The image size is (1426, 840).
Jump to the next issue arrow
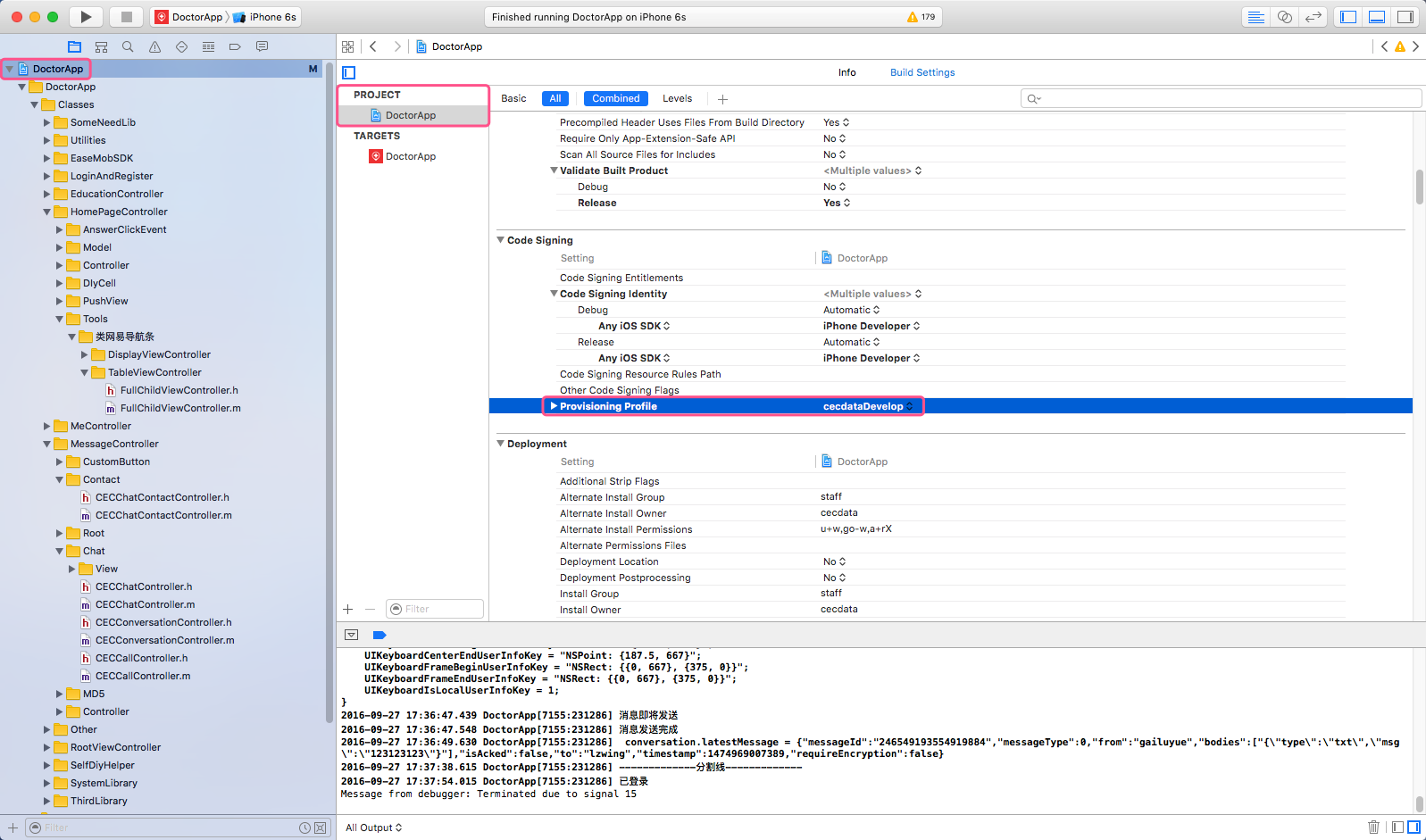pos(1415,46)
